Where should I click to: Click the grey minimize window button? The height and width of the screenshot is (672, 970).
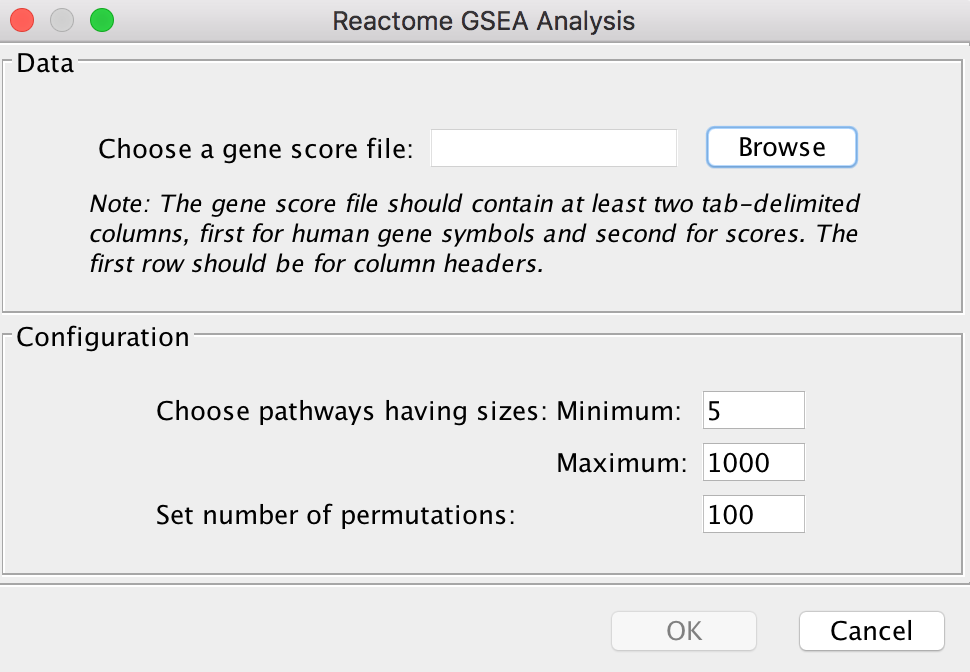pos(62,20)
